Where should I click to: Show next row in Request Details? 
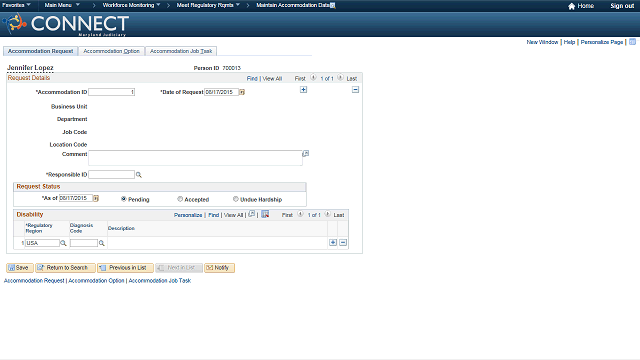pos(340,77)
